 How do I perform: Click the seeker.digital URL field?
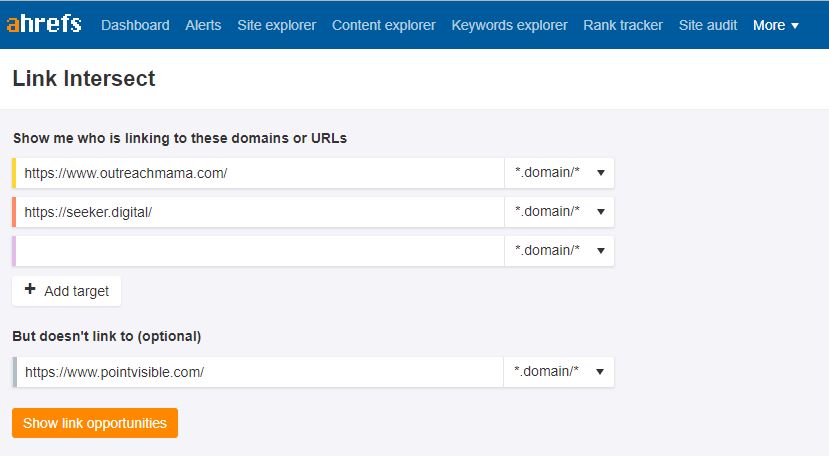pyautogui.click(x=259, y=212)
